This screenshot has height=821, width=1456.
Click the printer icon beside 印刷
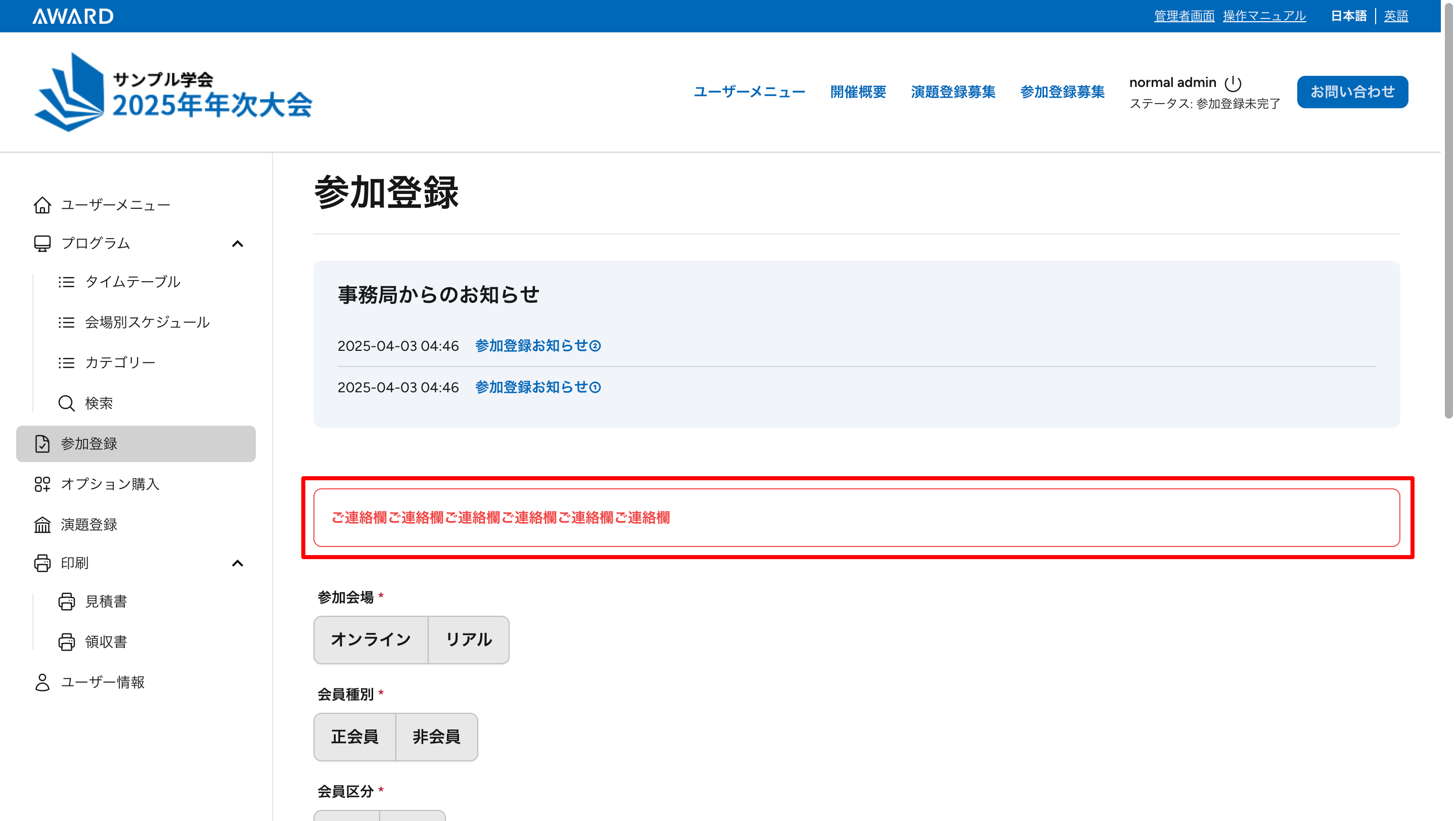(x=42, y=563)
